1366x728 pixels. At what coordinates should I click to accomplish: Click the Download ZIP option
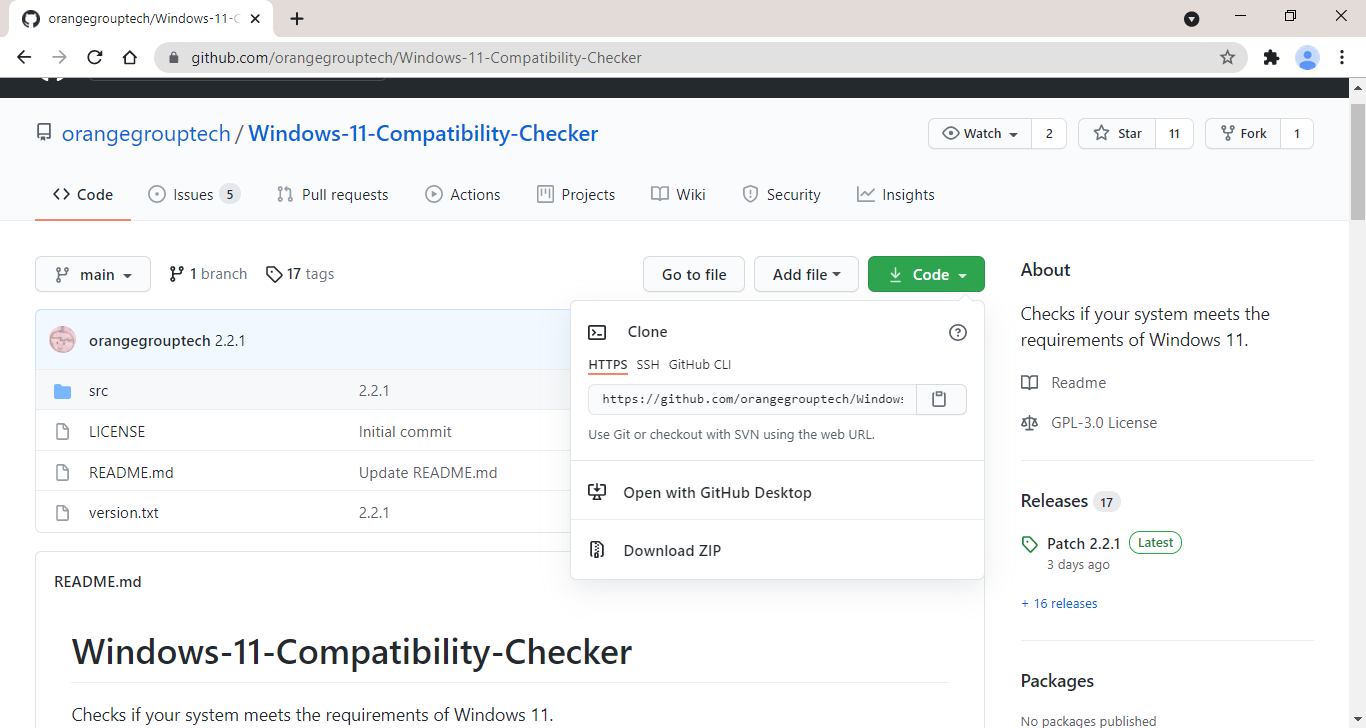coord(671,549)
